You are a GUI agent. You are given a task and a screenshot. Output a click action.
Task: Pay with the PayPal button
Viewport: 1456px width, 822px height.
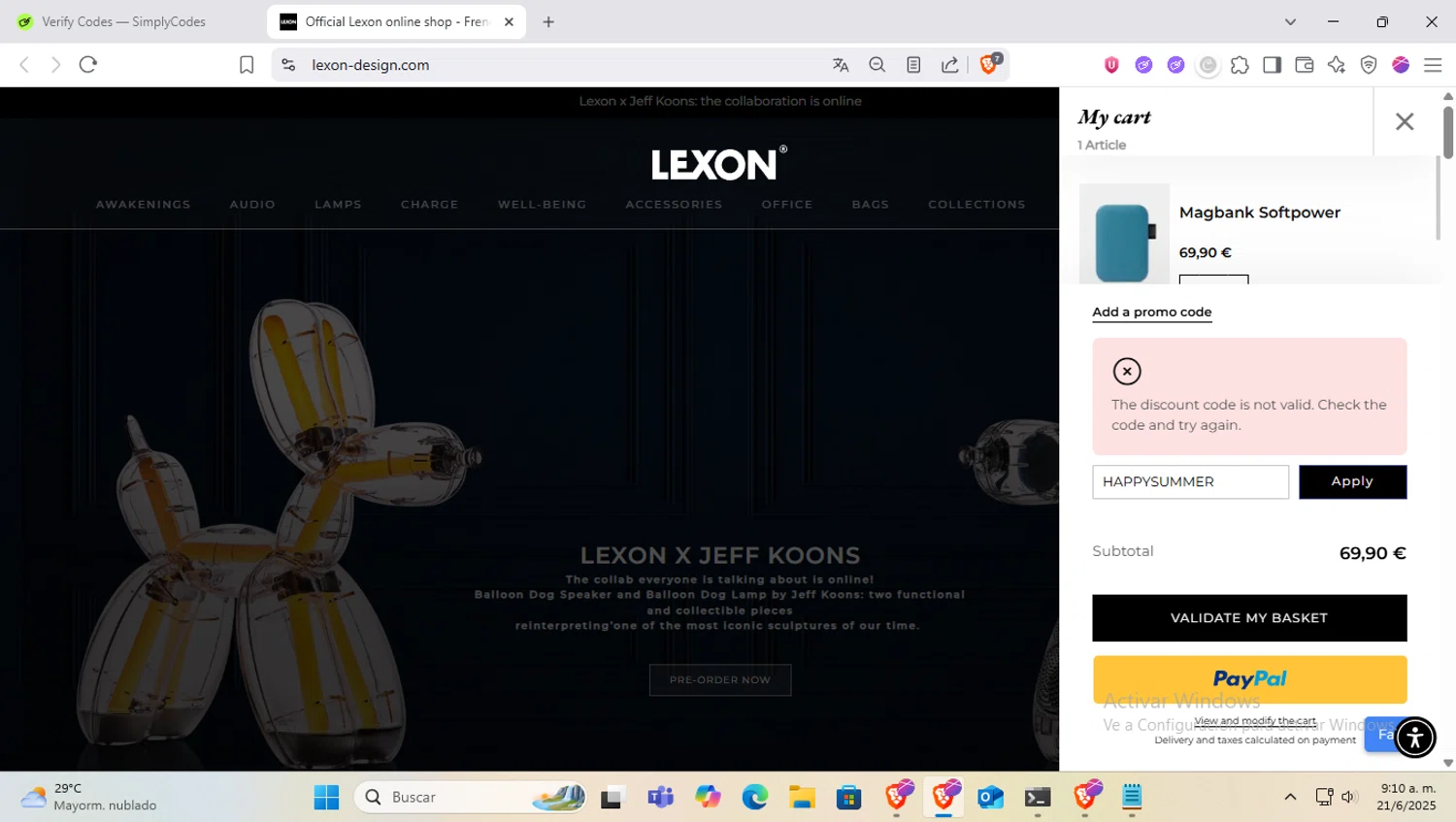(x=1249, y=679)
